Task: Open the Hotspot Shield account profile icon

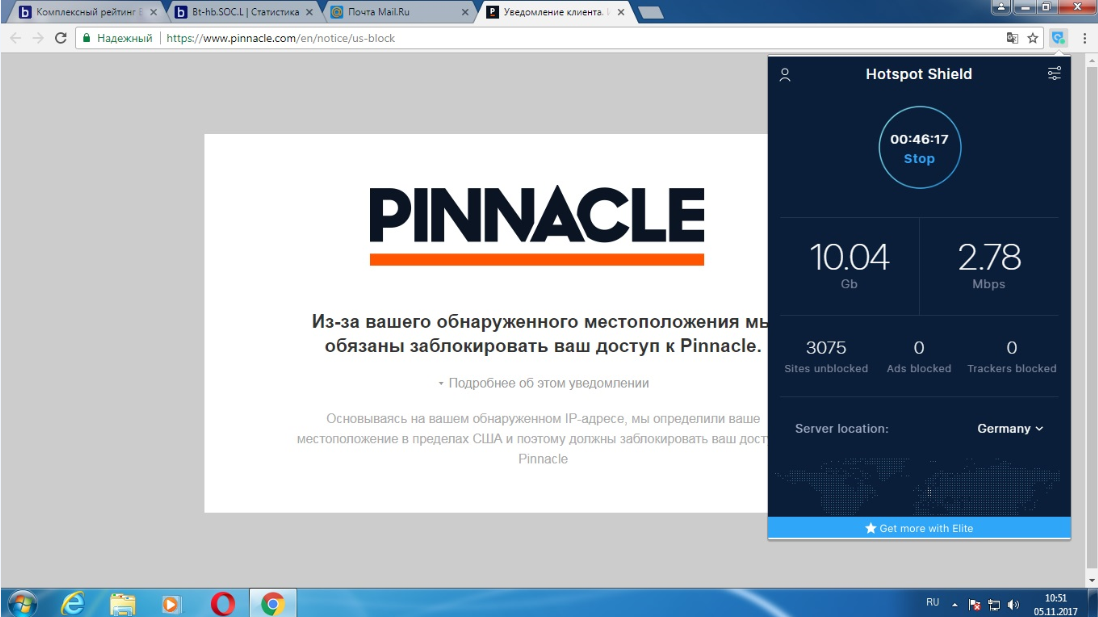Action: 785,75
